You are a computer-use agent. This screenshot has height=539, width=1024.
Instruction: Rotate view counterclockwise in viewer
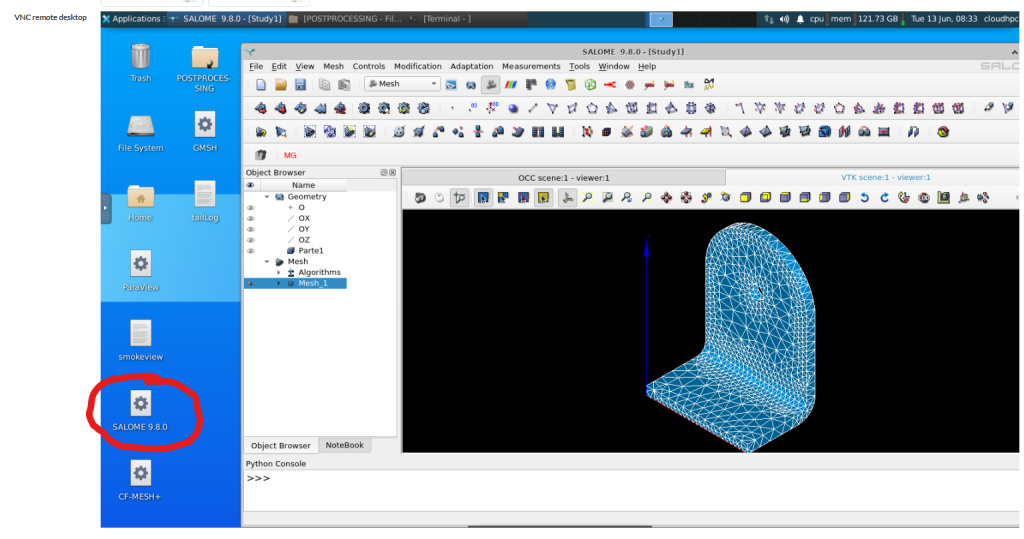865,197
